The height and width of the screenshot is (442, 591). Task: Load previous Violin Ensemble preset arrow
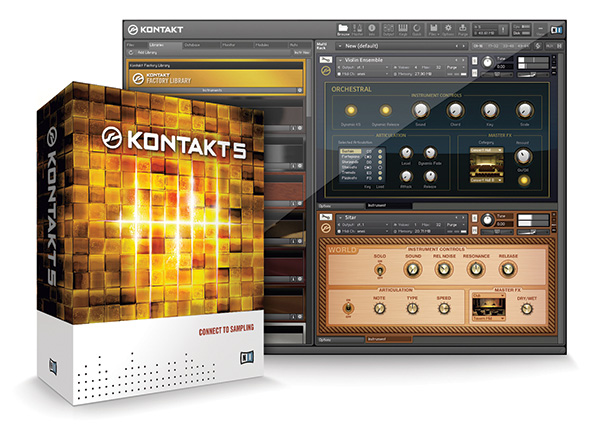pyautogui.click(x=457, y=60)
